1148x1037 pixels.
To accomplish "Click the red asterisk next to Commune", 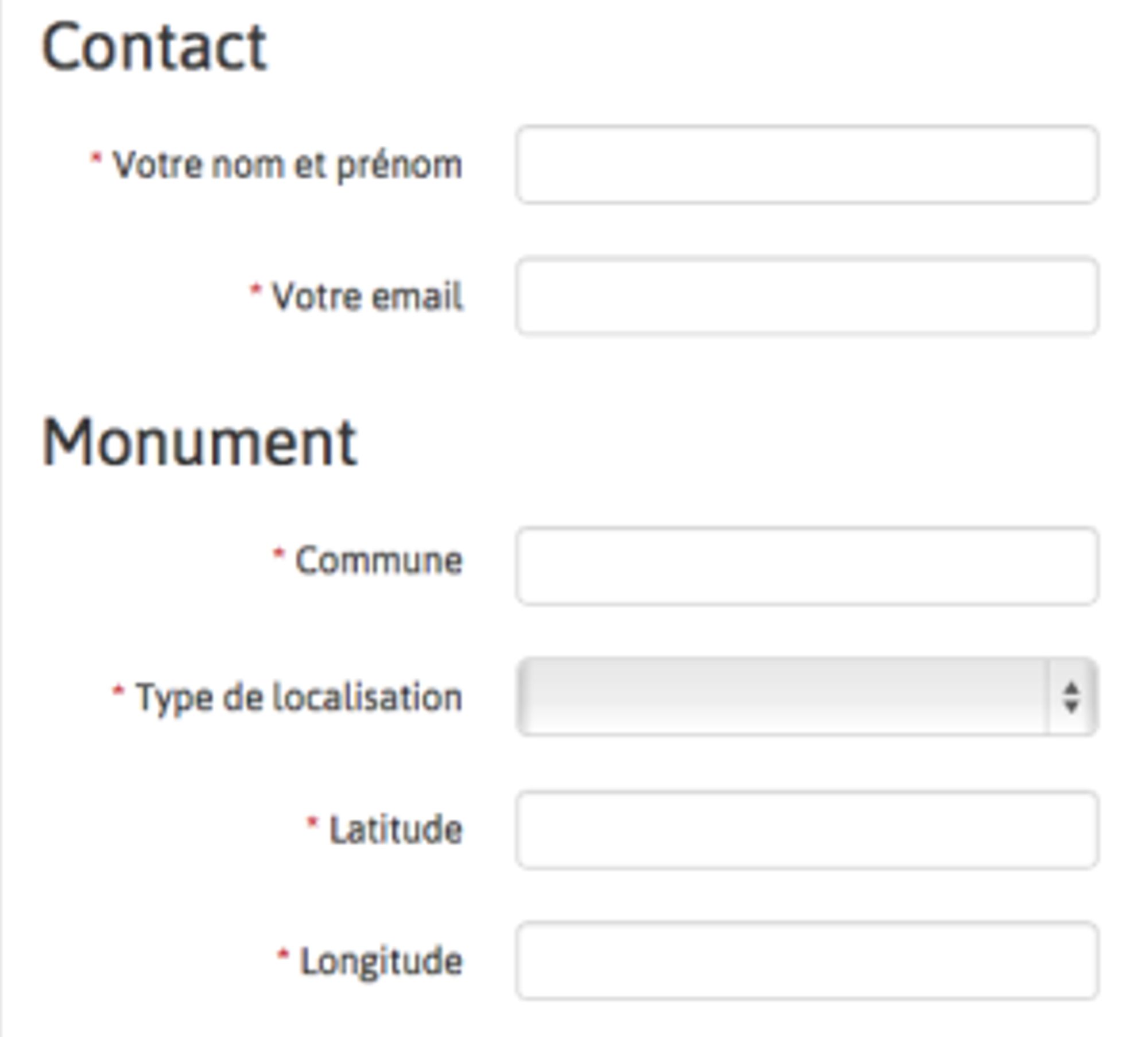I will pyautogui.click(x=278, y=554).
